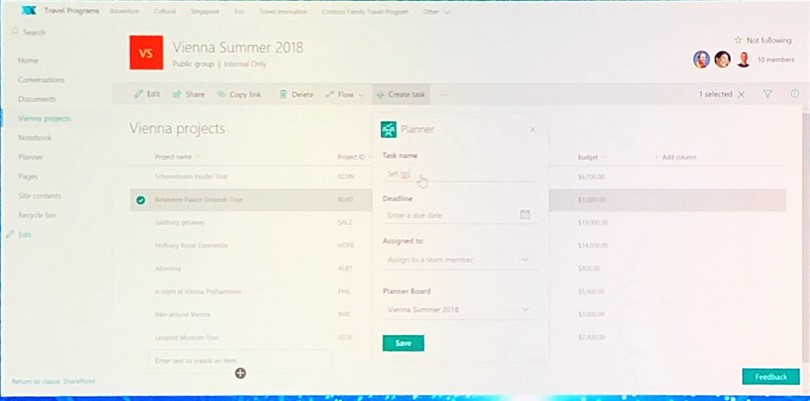Open Planner in the sidebar
This screenshot has height=401, width=810.
pyautogui.click(x=30, y=157)
